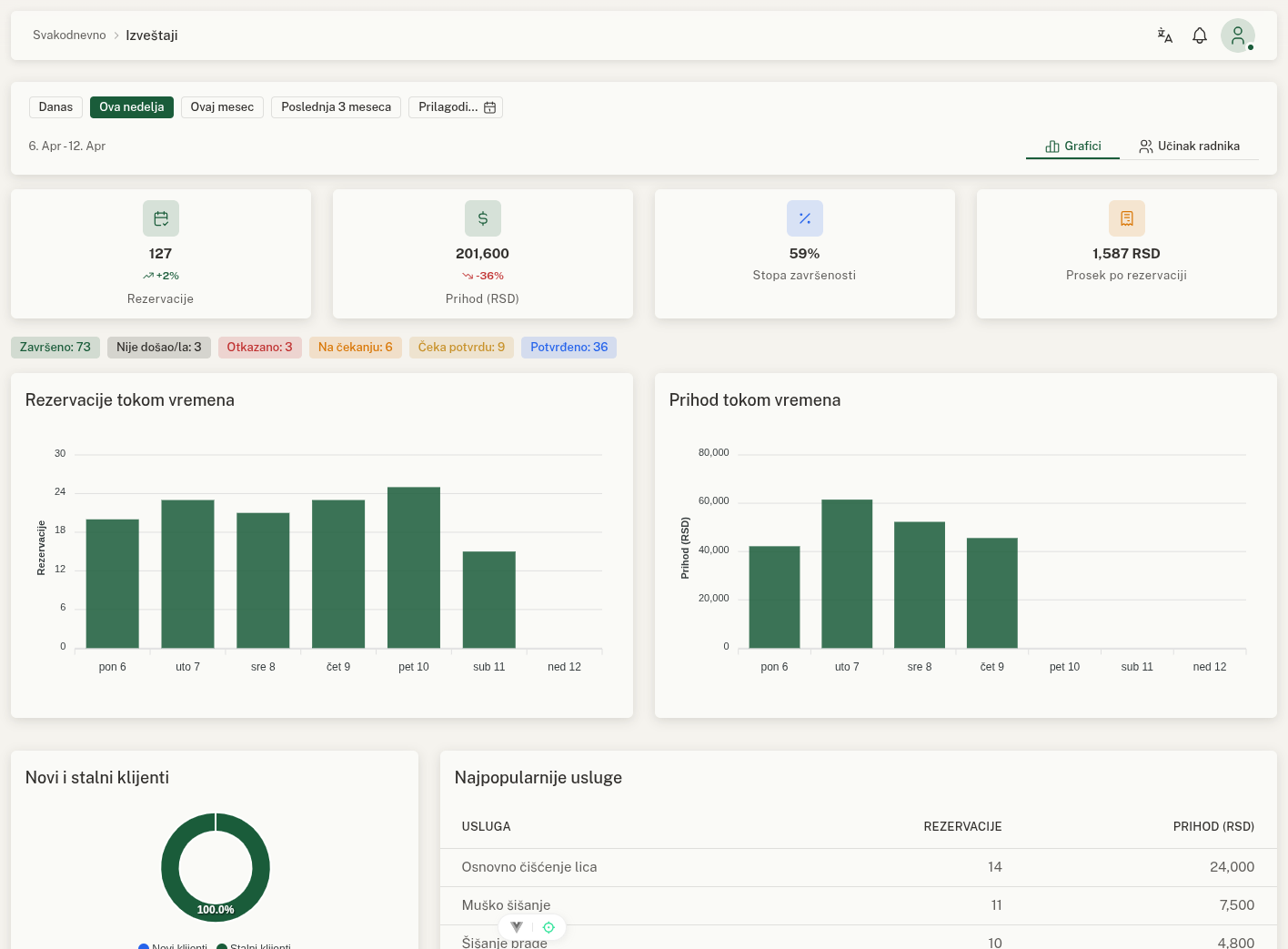Open the user profile avatar menu
Image resolution: width=1288 pixels, height=949 pixels.
pos(1237,35)
